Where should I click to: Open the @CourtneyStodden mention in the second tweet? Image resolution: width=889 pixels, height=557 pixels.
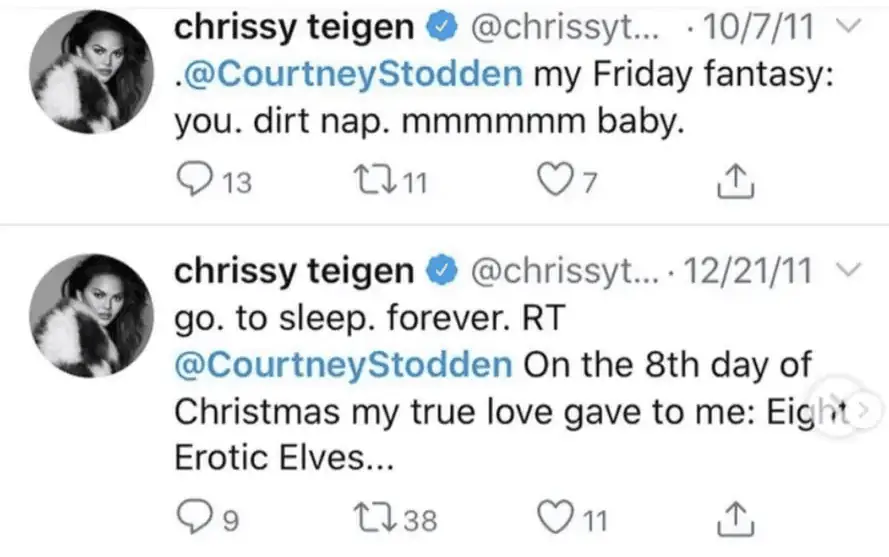coord(343,363)
